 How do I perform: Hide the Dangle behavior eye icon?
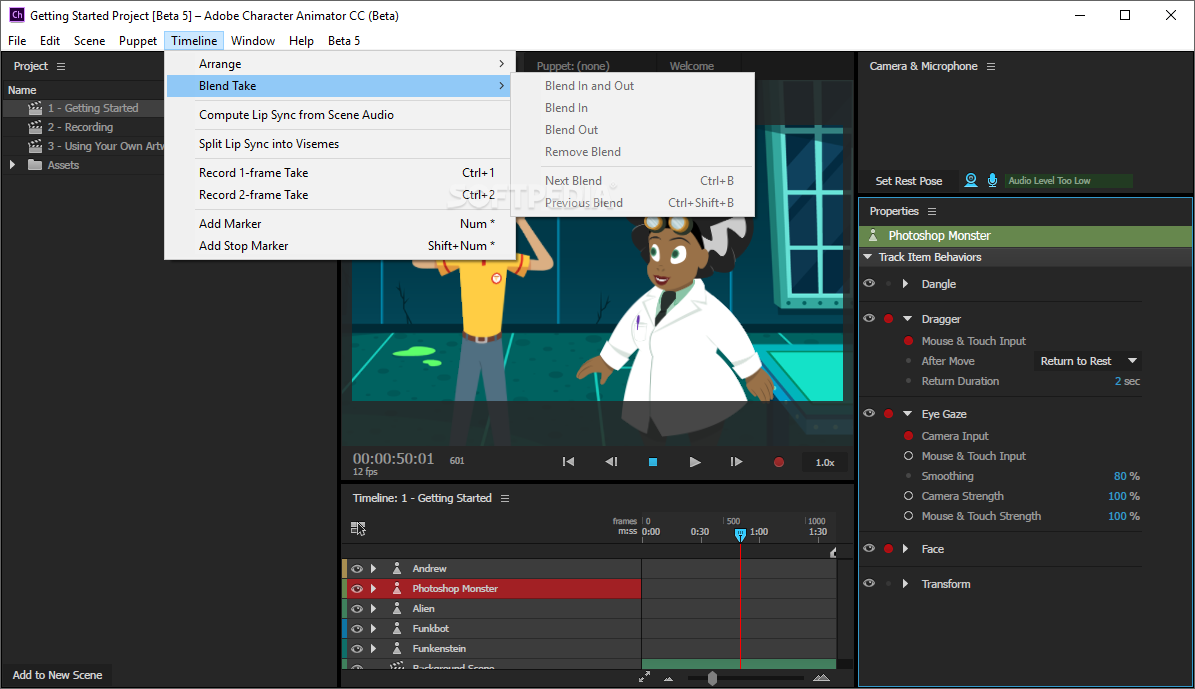pyautogui.click(x=870, y=284)
